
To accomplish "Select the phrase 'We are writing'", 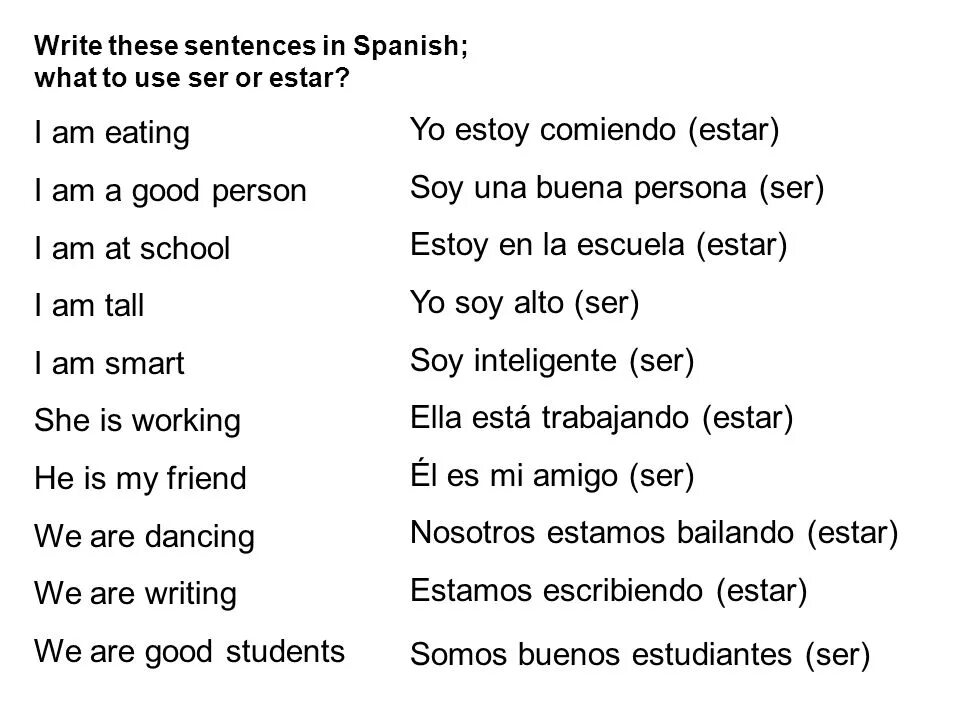I will (x=136, y=594).
